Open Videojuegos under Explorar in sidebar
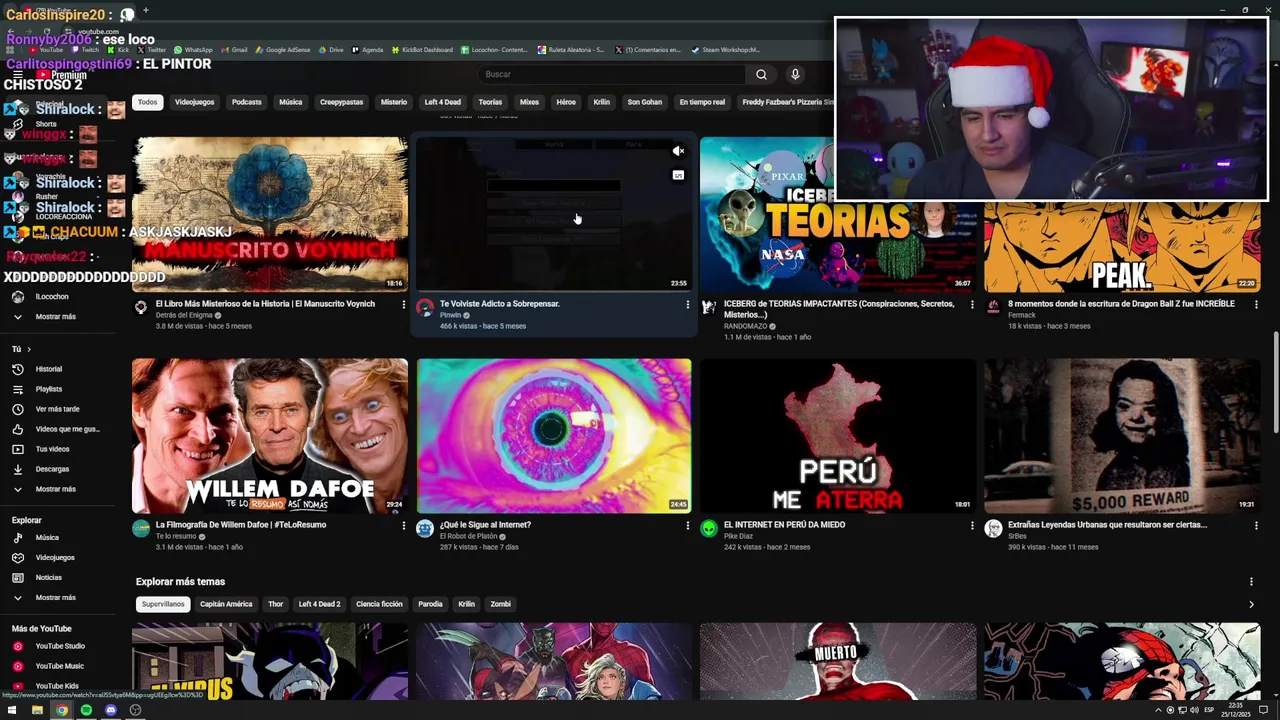Image resolution: width=1280 pixels, height=720 pixels. [x=55, y=557]
